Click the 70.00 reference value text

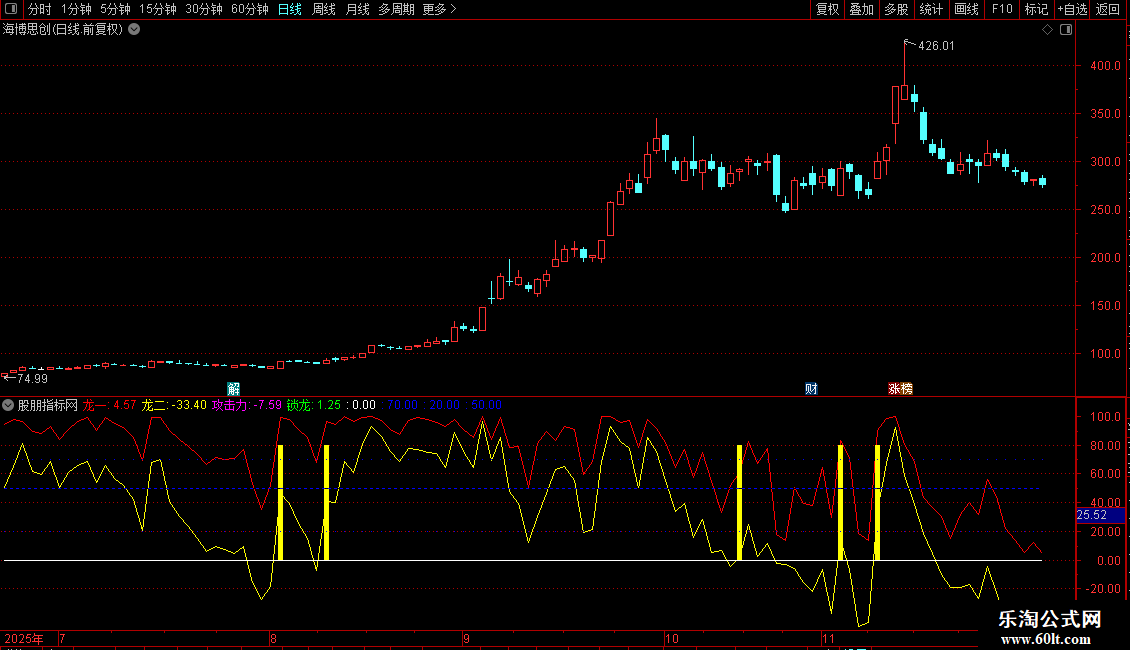[x=402, y=405]
